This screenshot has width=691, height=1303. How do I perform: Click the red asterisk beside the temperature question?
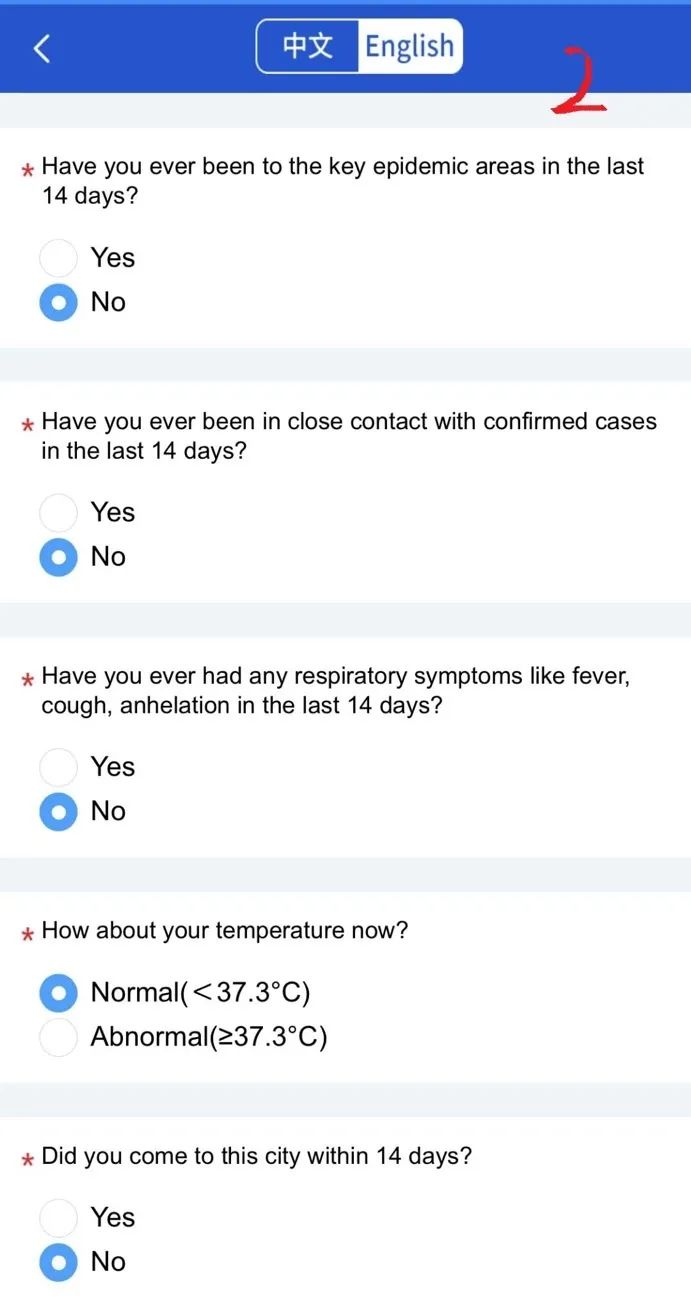[x=28, y=934]
